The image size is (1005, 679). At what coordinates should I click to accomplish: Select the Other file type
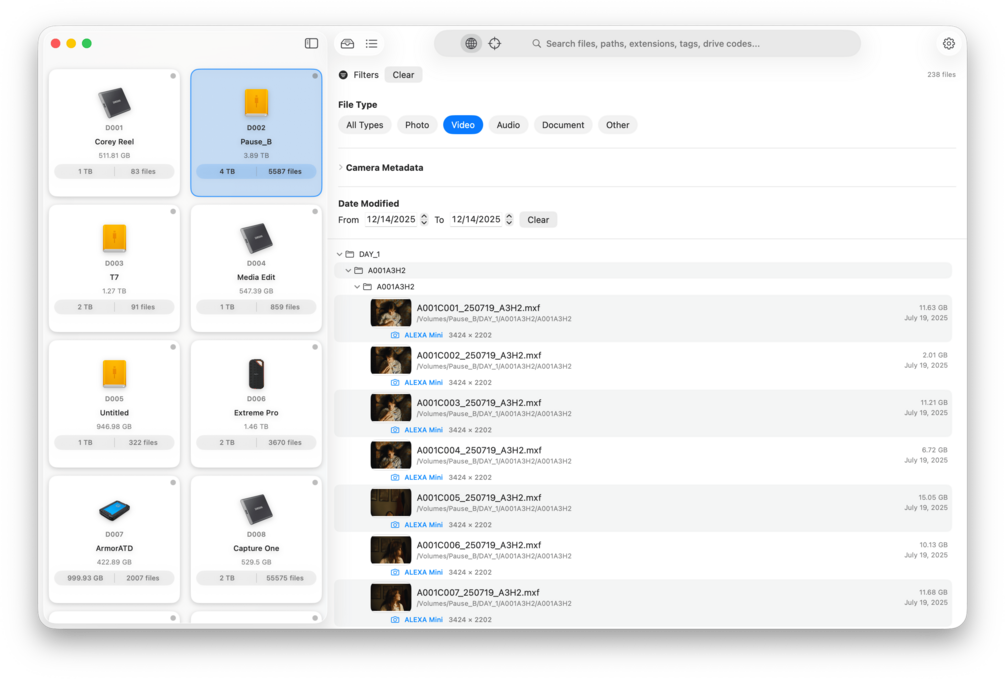point(618,125)
